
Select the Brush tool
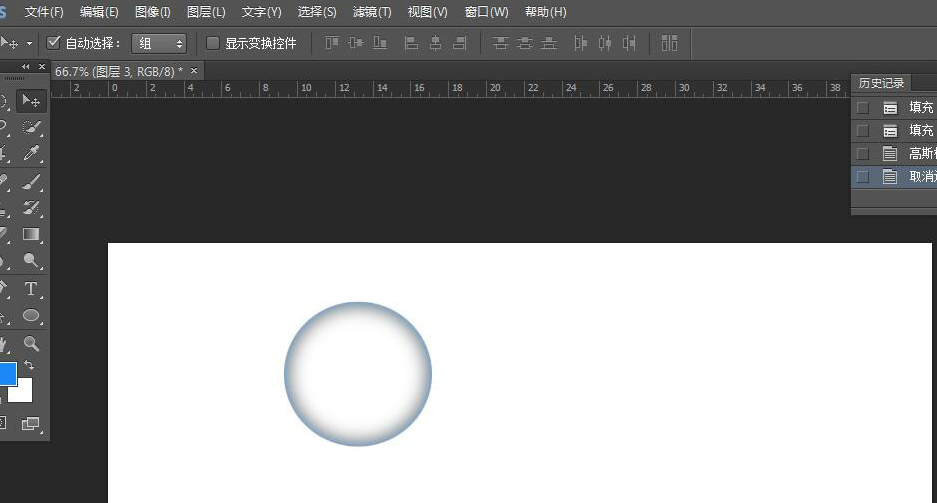coord(31,182)
